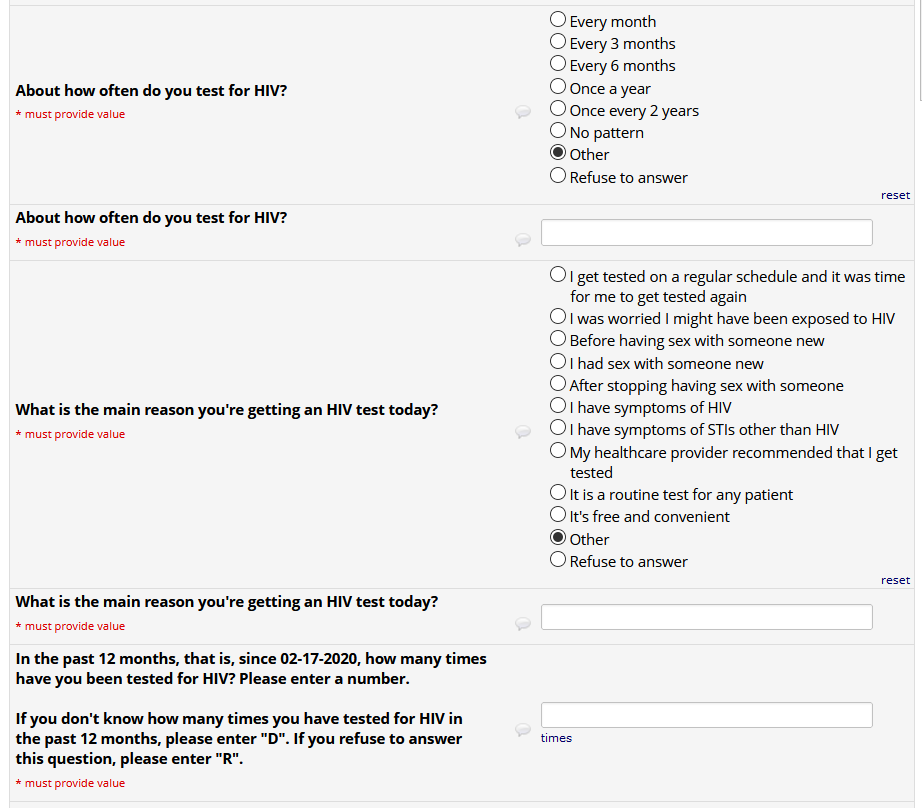The height and width of the screenshot is (808, 922).
Task: Open comment balloon beside the testing frequency text box
Action: coord(522,240)
